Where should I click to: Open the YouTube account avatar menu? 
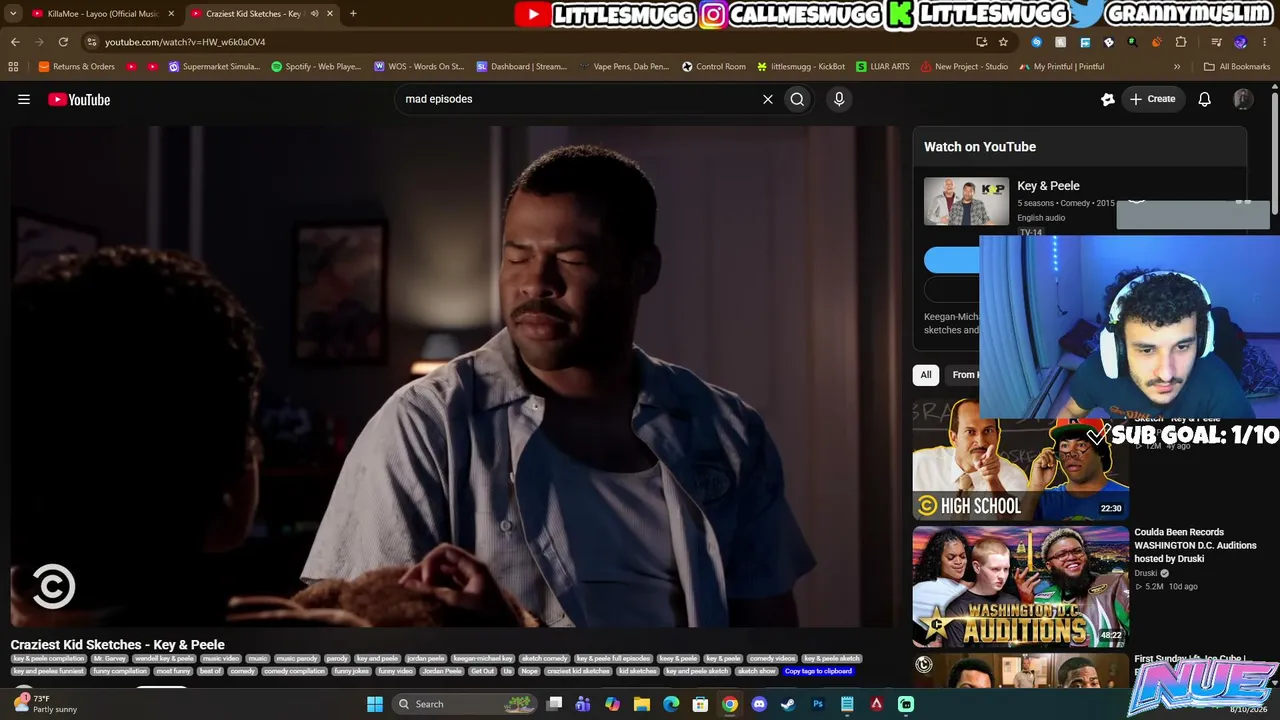(1243, 99)
